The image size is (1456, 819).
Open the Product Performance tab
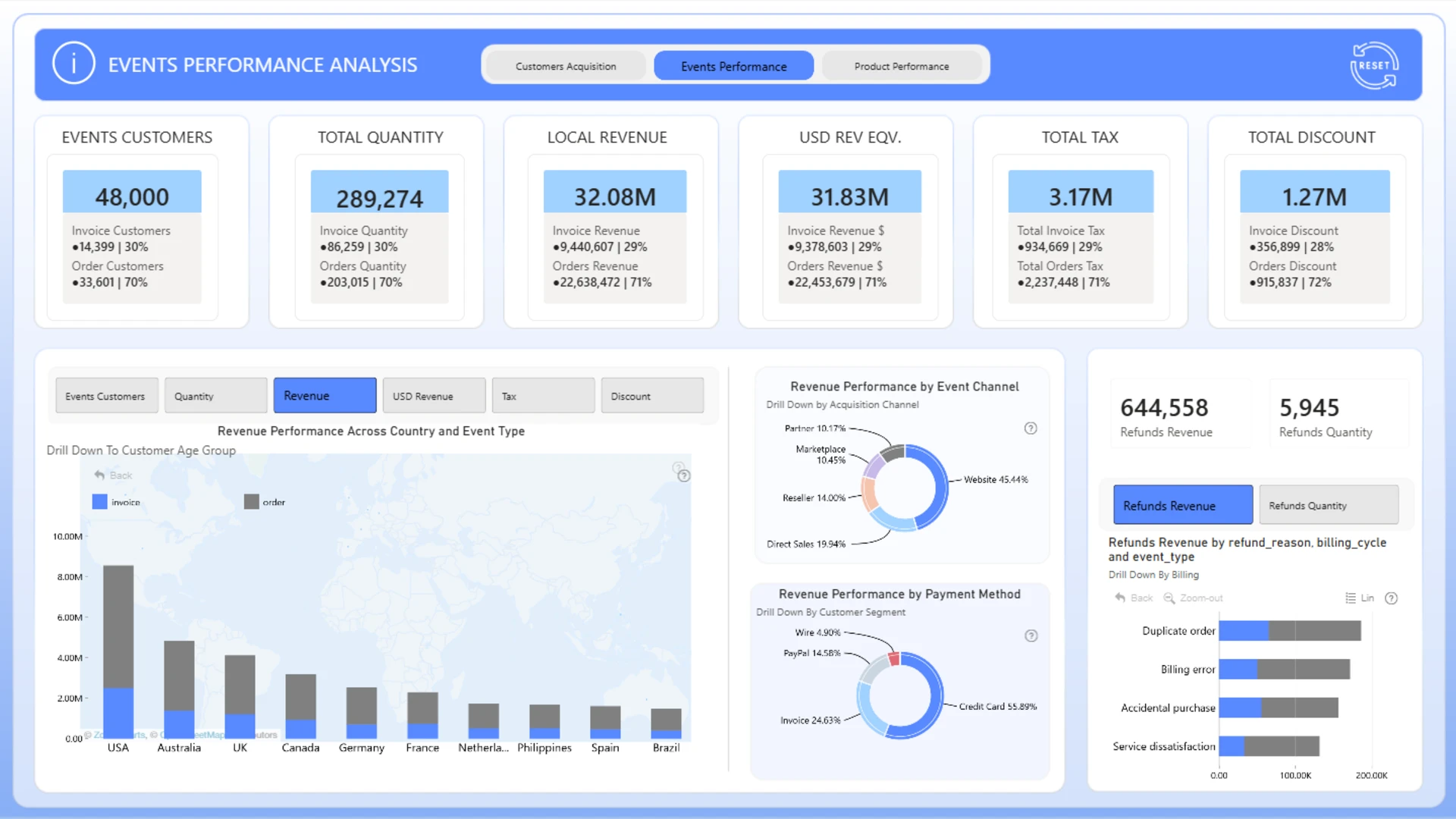tap(902, 66)
